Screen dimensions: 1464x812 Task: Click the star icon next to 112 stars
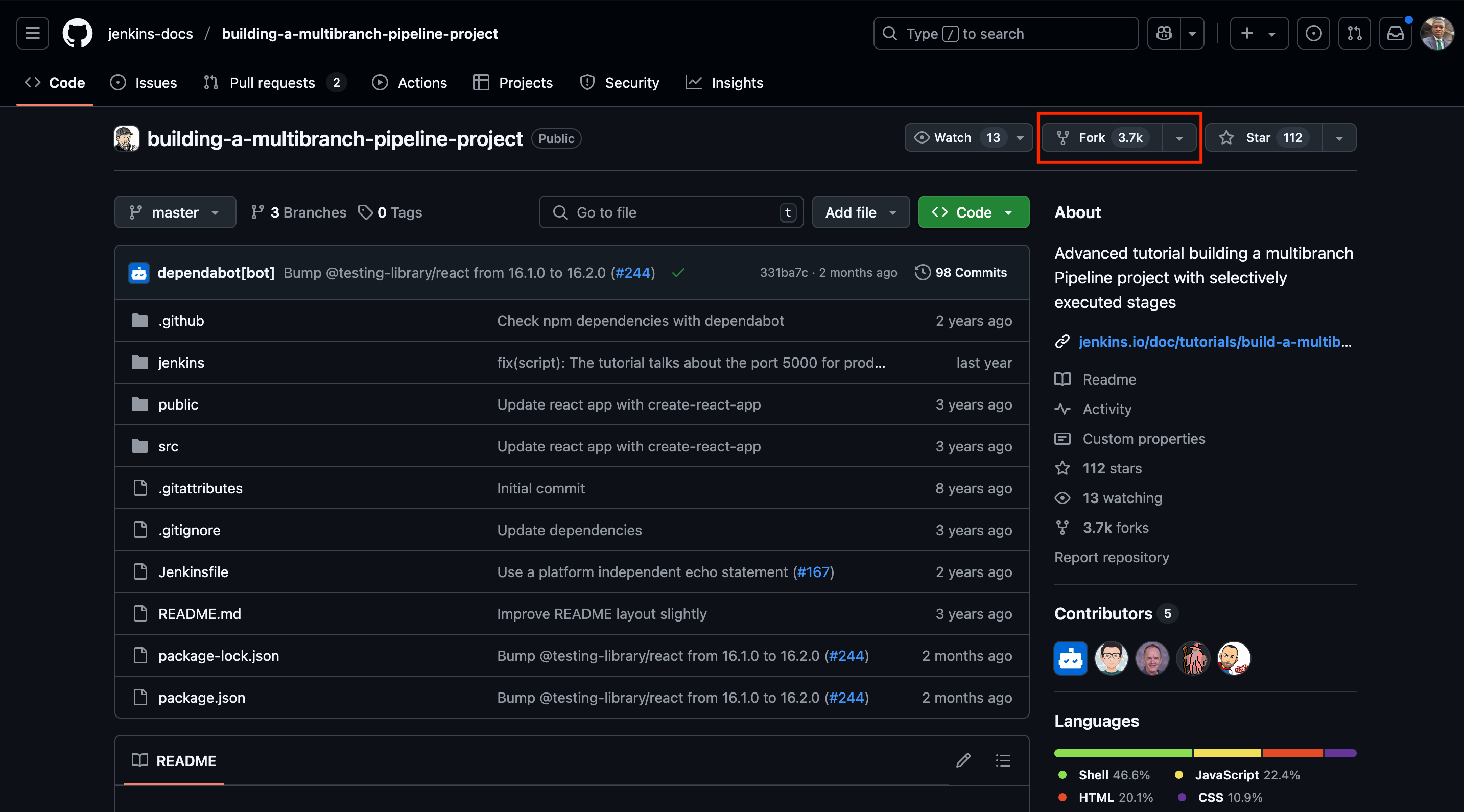[x=1062, y=468]
